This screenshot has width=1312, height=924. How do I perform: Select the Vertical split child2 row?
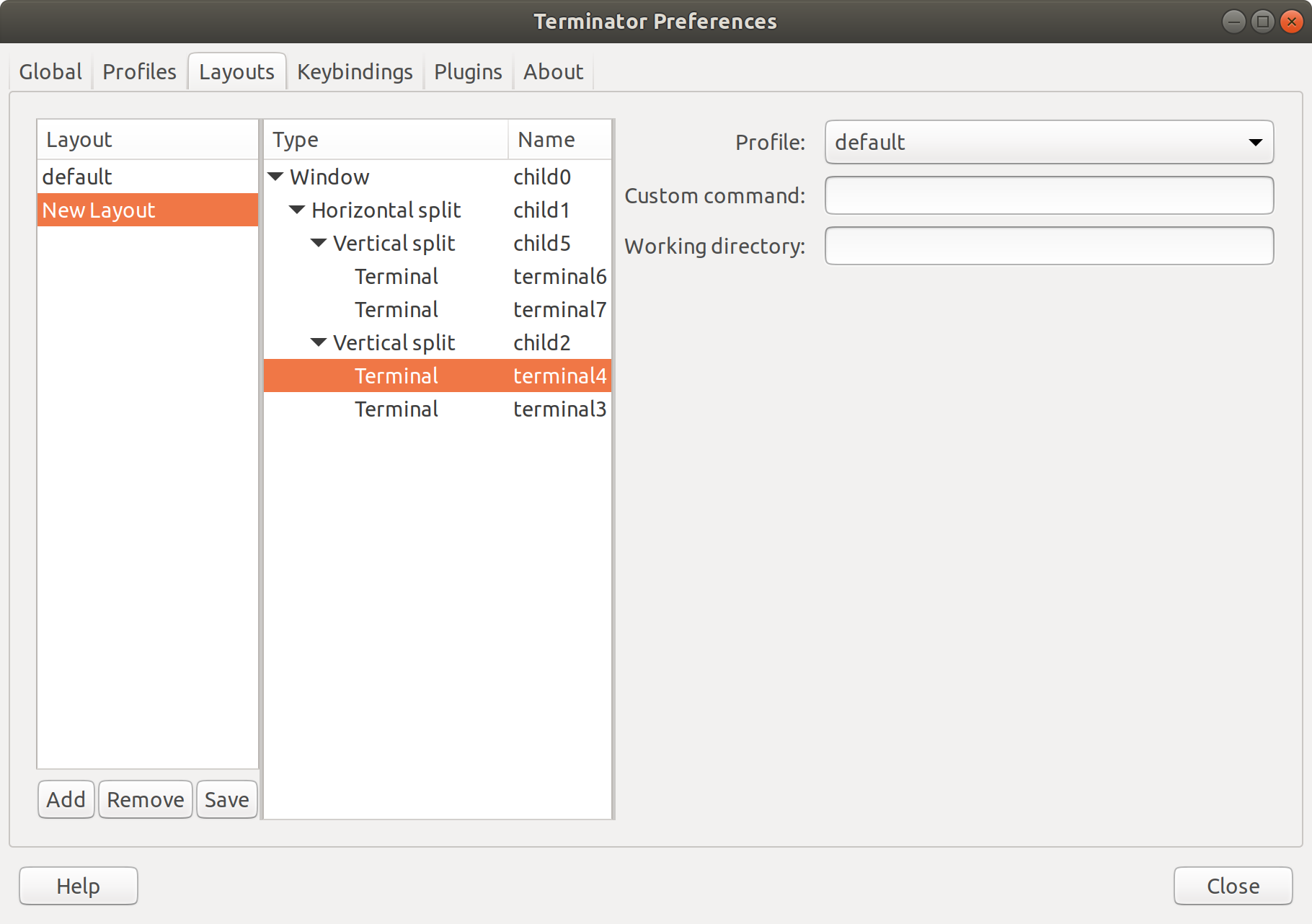[438, 342]
